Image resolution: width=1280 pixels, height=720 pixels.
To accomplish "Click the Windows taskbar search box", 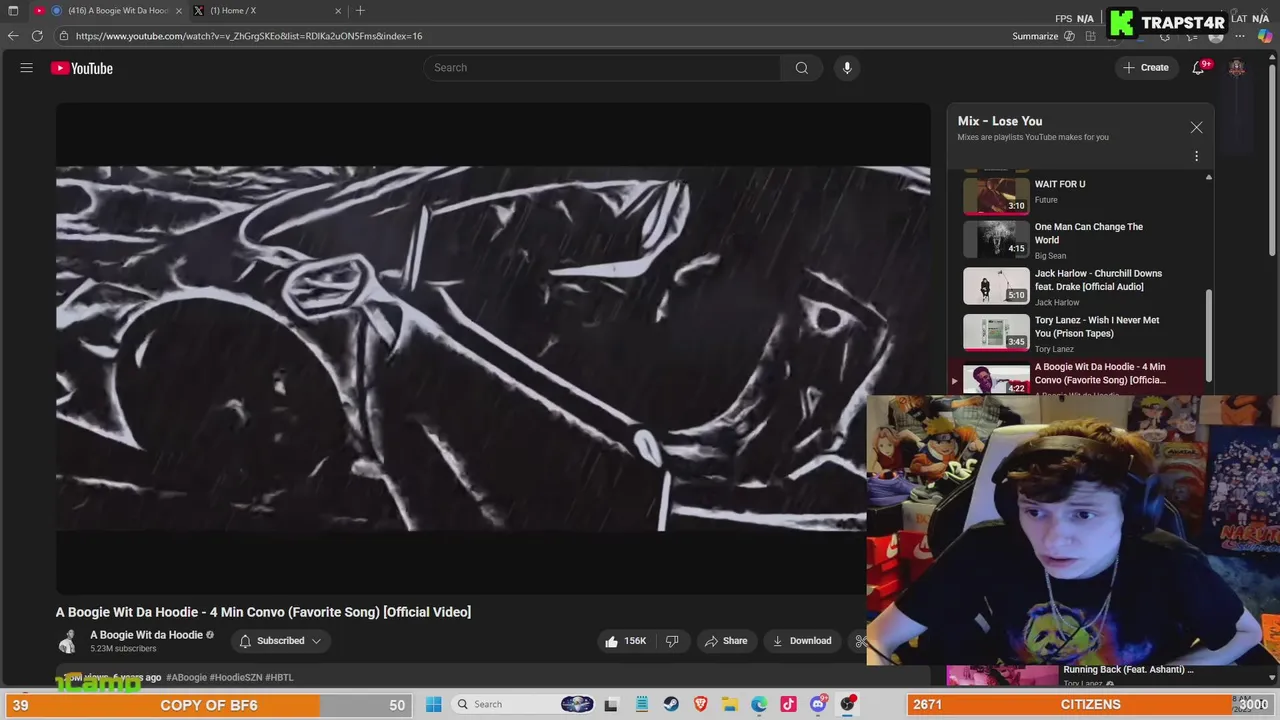I will pos(525,704).
